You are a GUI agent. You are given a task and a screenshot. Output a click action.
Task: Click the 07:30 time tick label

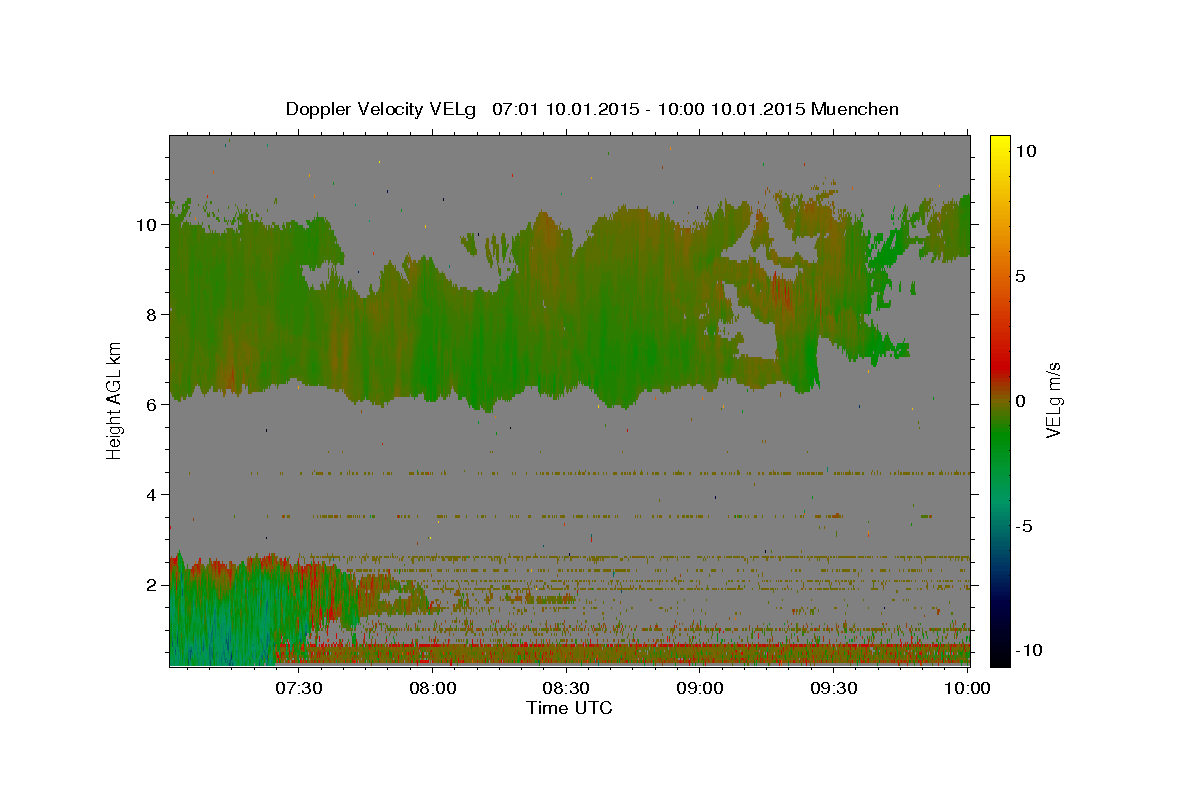click(299, 689)
